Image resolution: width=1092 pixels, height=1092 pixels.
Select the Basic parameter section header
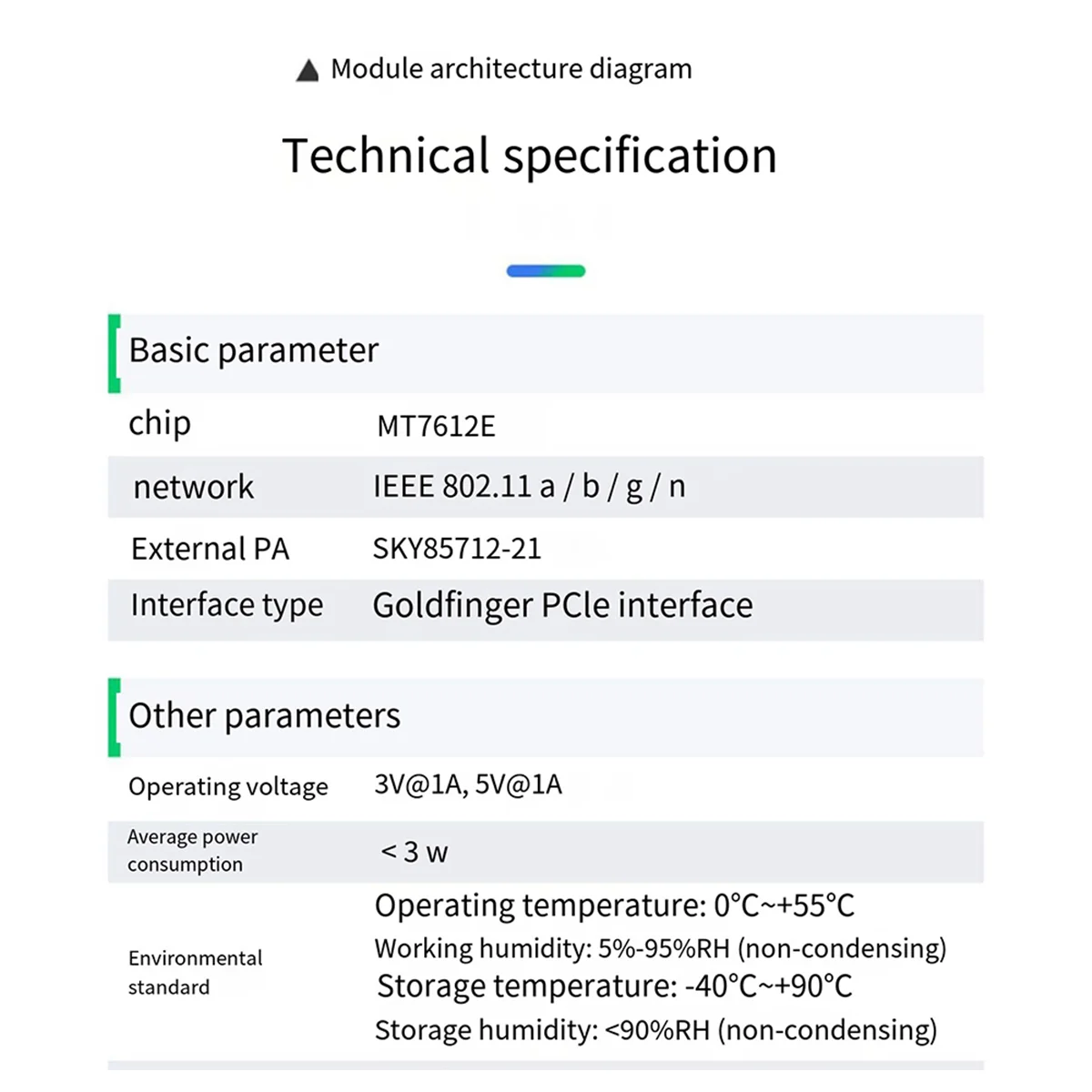point(254,350)
